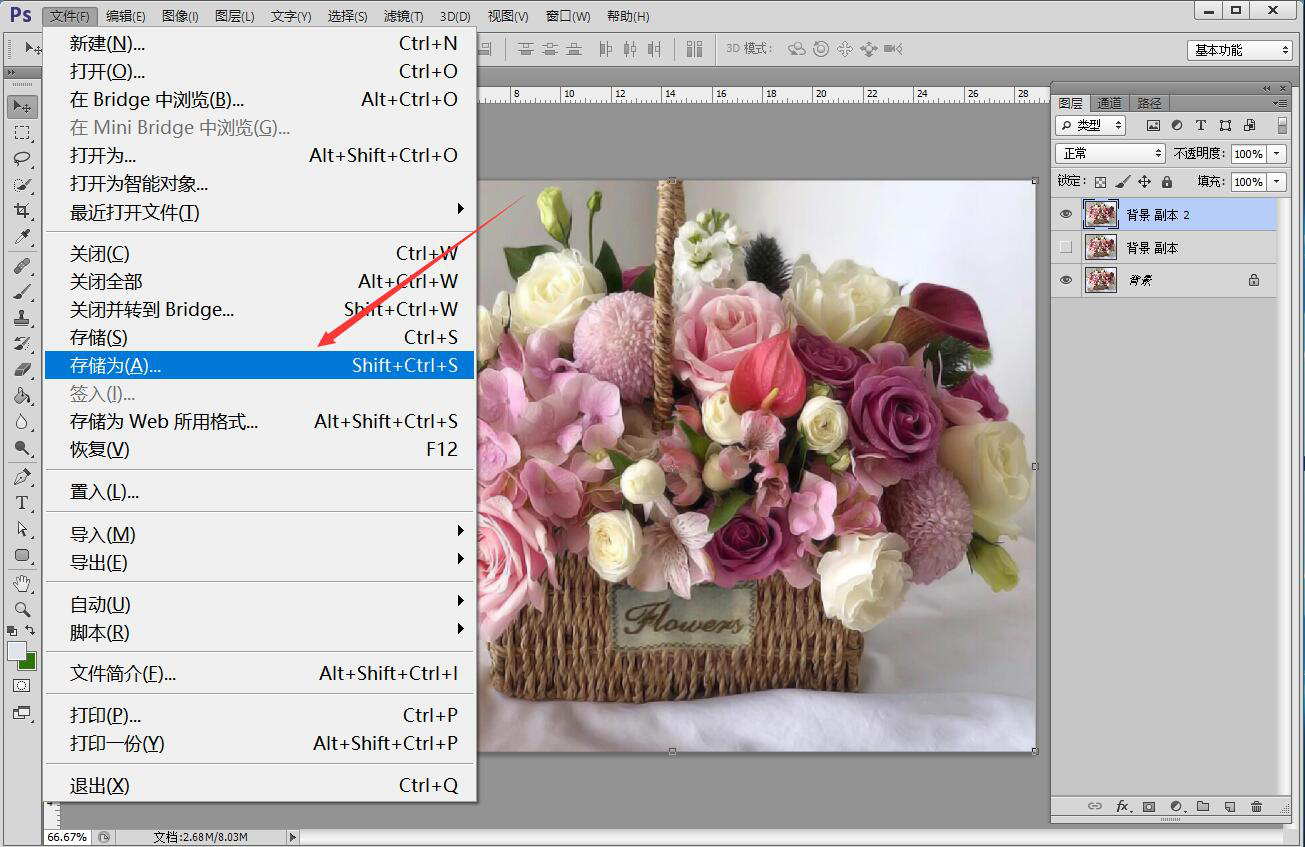The height and width of the screenshot is (847, 1305).
Task: Select the History Brush tool
Action: [x=22, y=344]
